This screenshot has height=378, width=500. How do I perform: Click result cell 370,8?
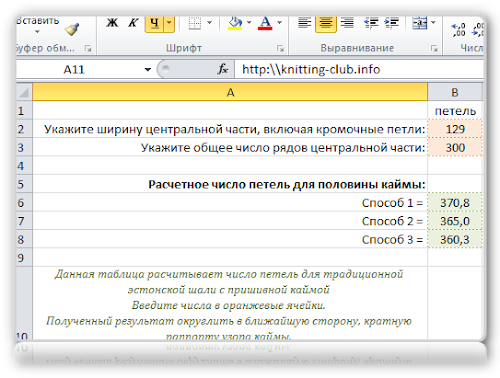point(455,202)
